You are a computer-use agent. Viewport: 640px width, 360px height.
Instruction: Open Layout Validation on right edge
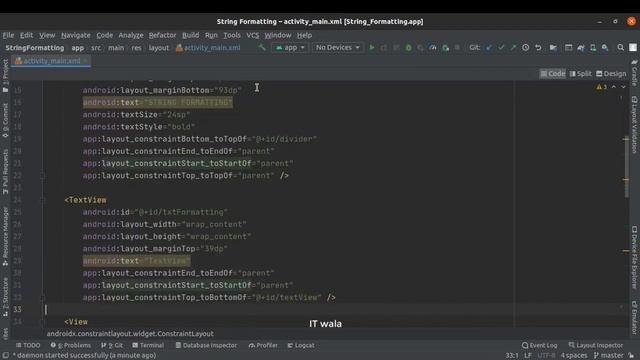pos(634,125)
